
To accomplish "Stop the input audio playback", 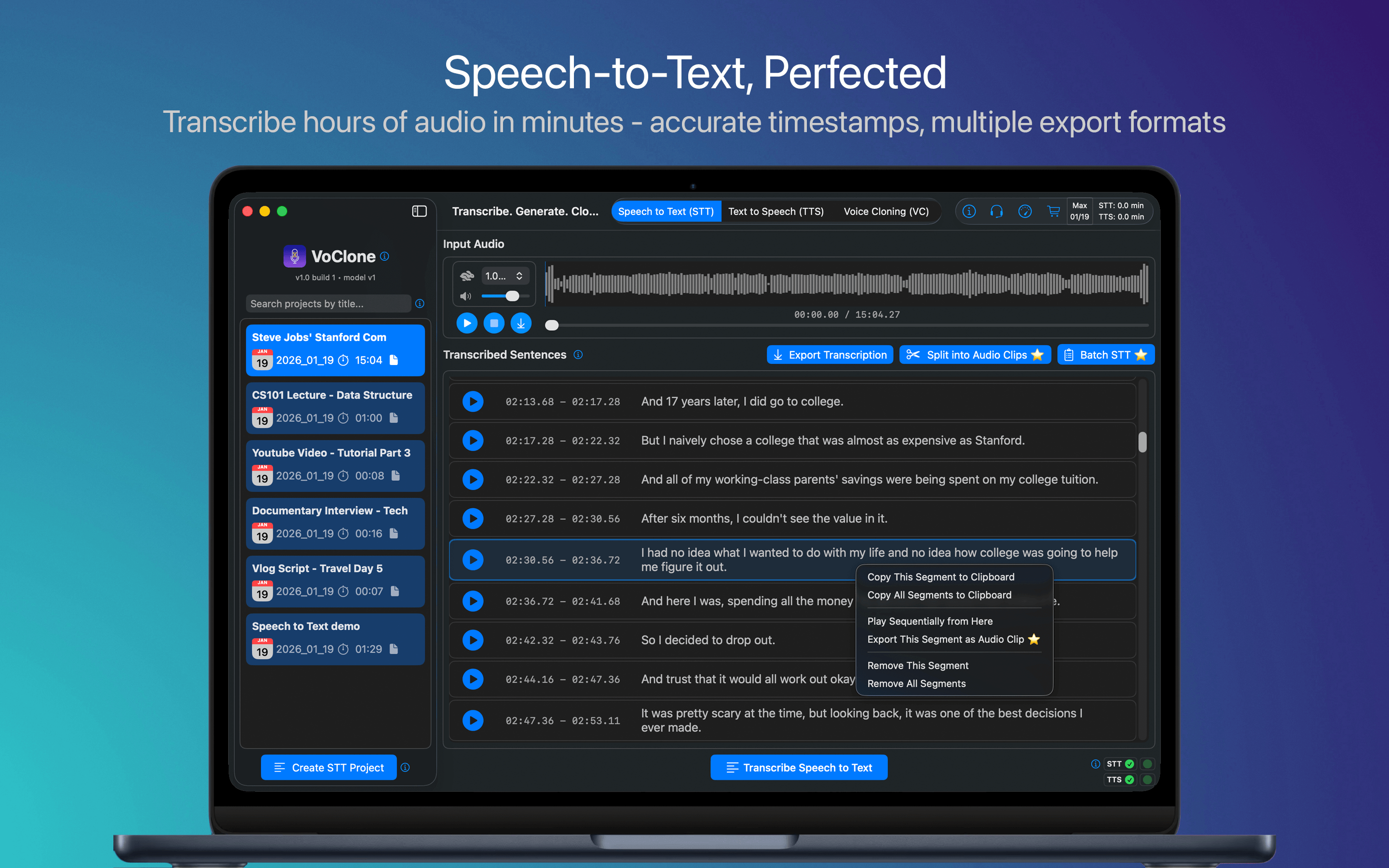I will 493,323.
